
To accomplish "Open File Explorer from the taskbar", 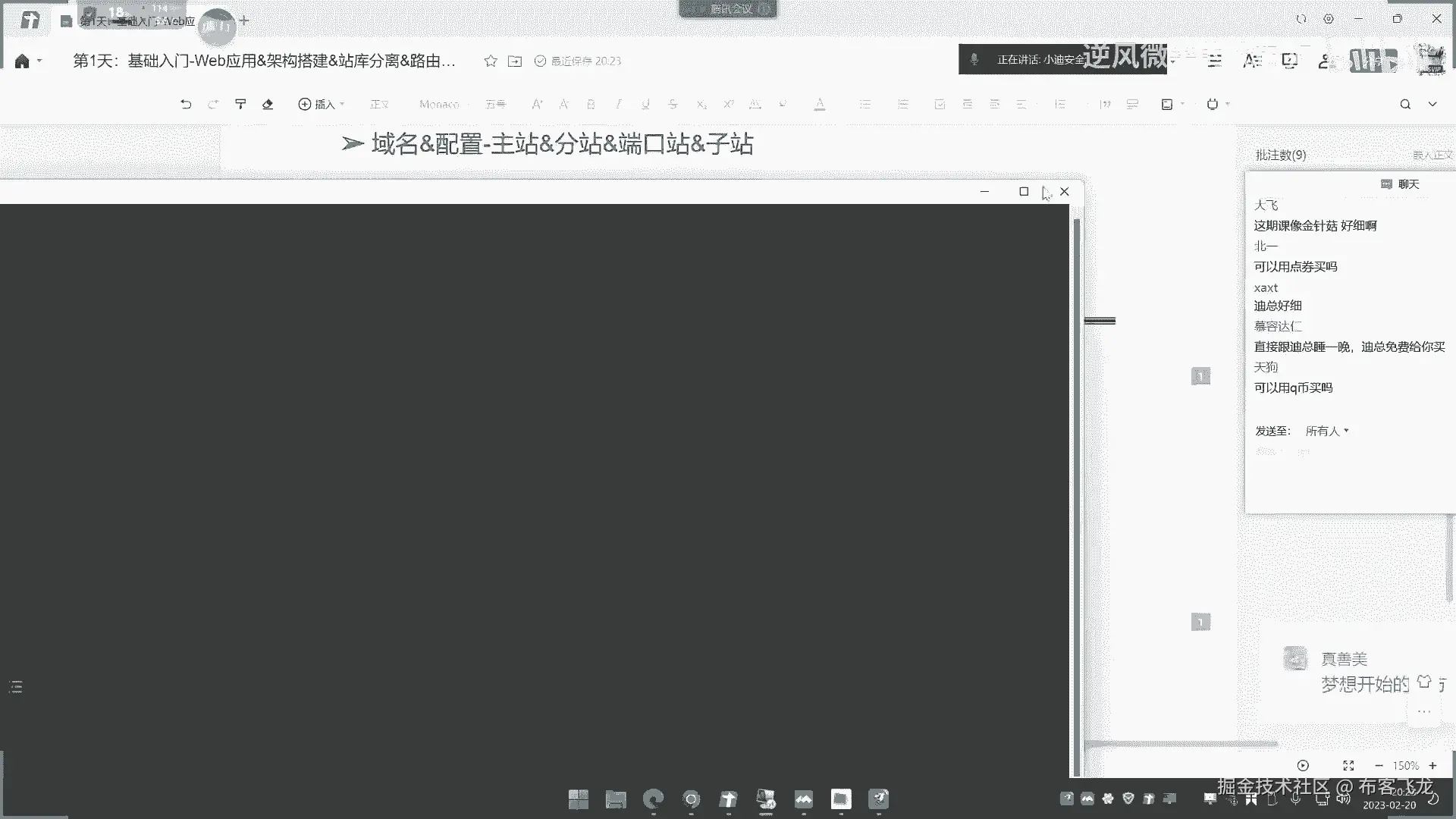I will [616, 799].
